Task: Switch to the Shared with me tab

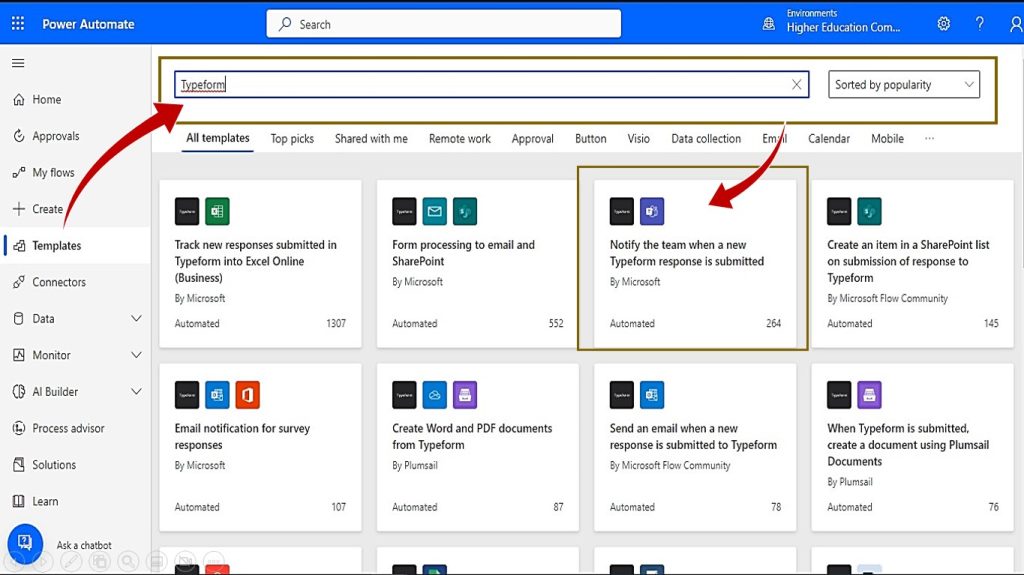Action: tap(371, 139)
